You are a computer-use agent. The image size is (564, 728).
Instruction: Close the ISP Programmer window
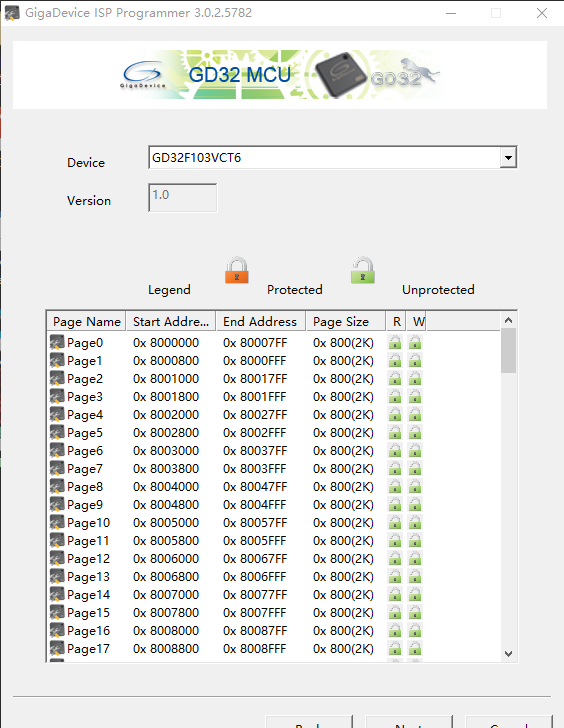coord(542,13)
